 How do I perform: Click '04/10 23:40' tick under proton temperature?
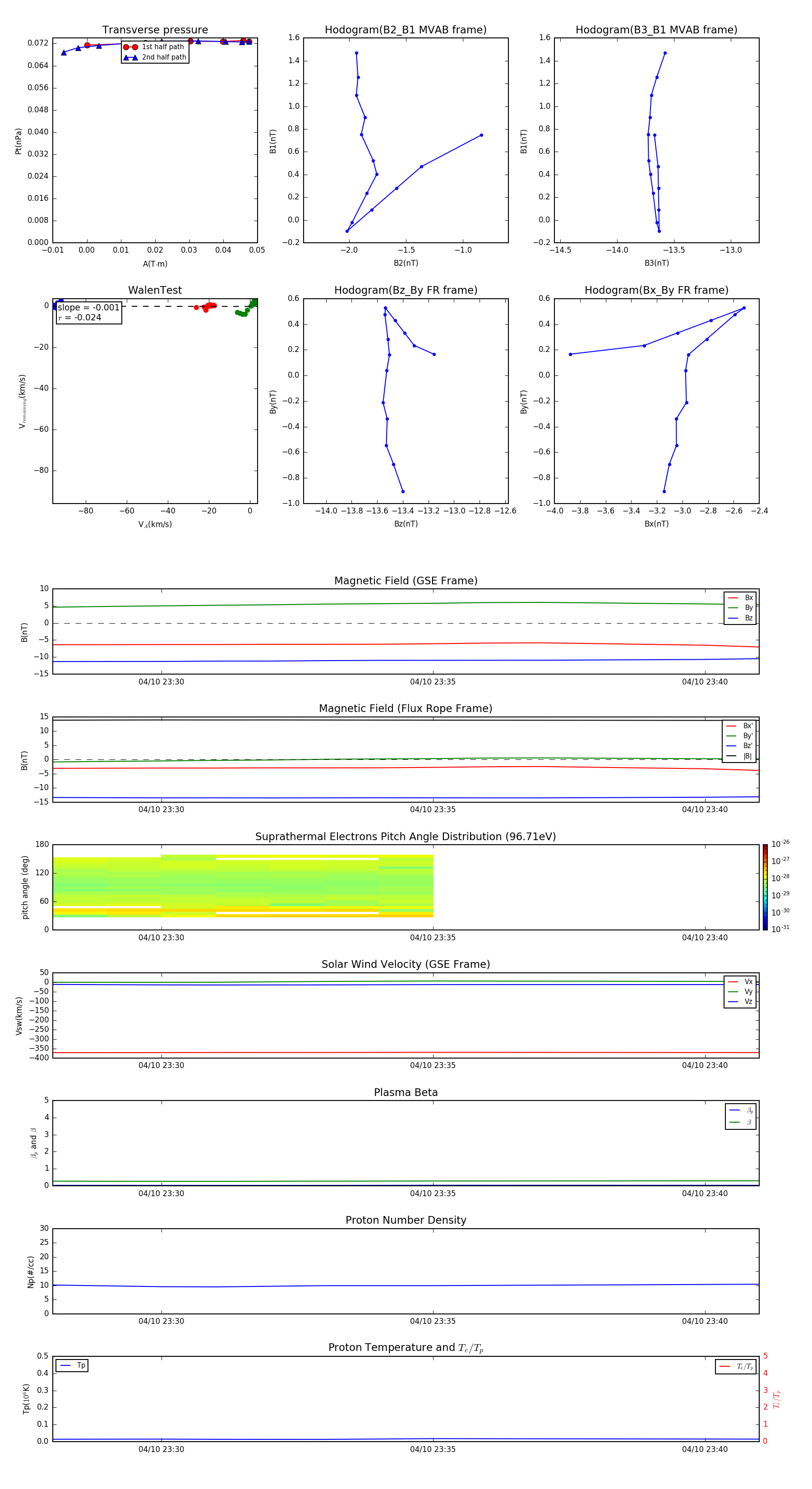click(705, 1449)
